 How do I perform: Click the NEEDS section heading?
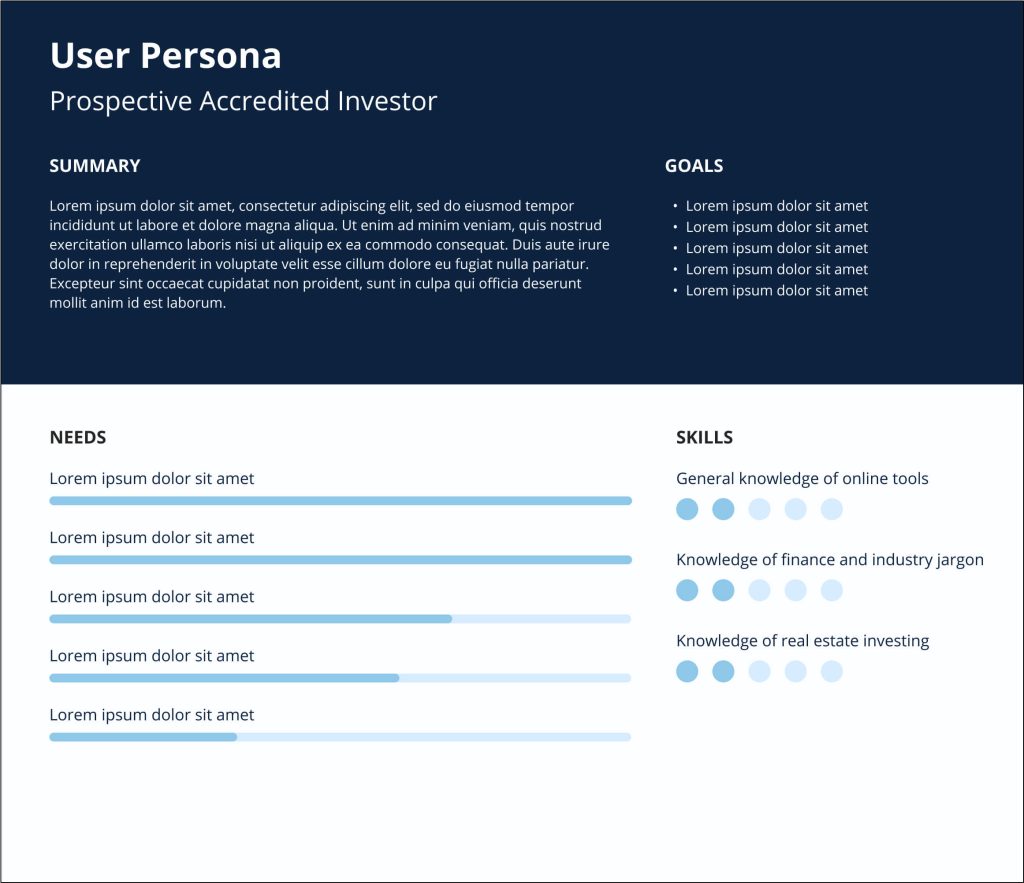click(x=78, y=437)
